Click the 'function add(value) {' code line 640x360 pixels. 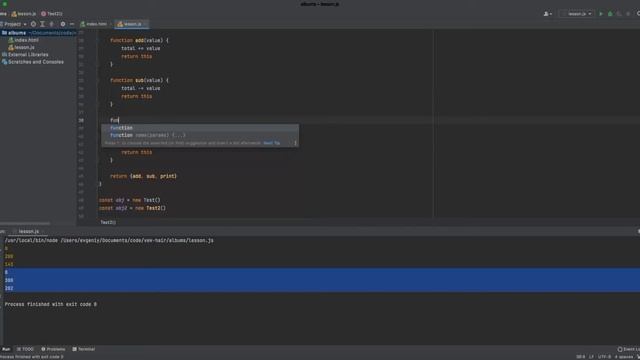(x=139, y=40)
